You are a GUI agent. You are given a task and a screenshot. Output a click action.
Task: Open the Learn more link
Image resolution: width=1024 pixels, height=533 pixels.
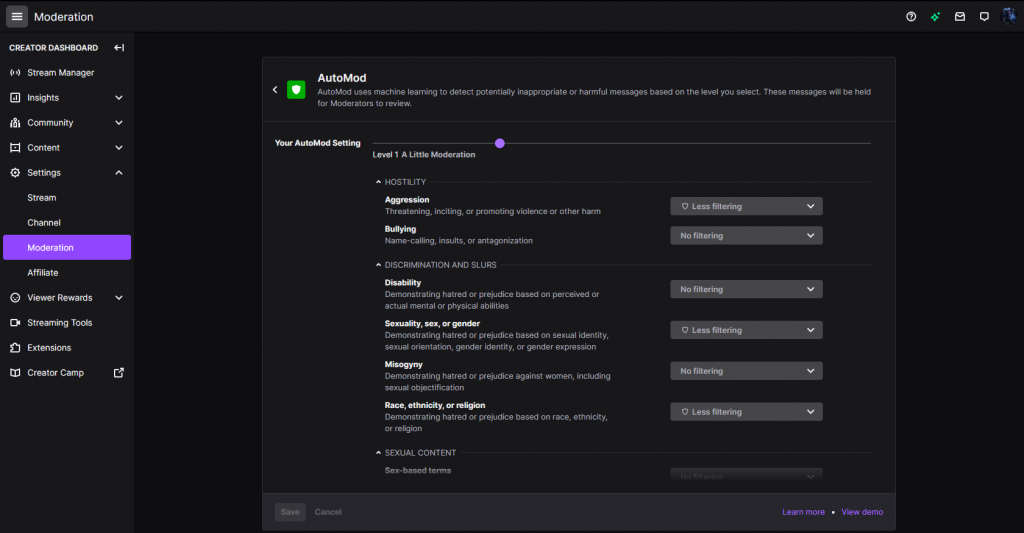(x=803, y=512)
